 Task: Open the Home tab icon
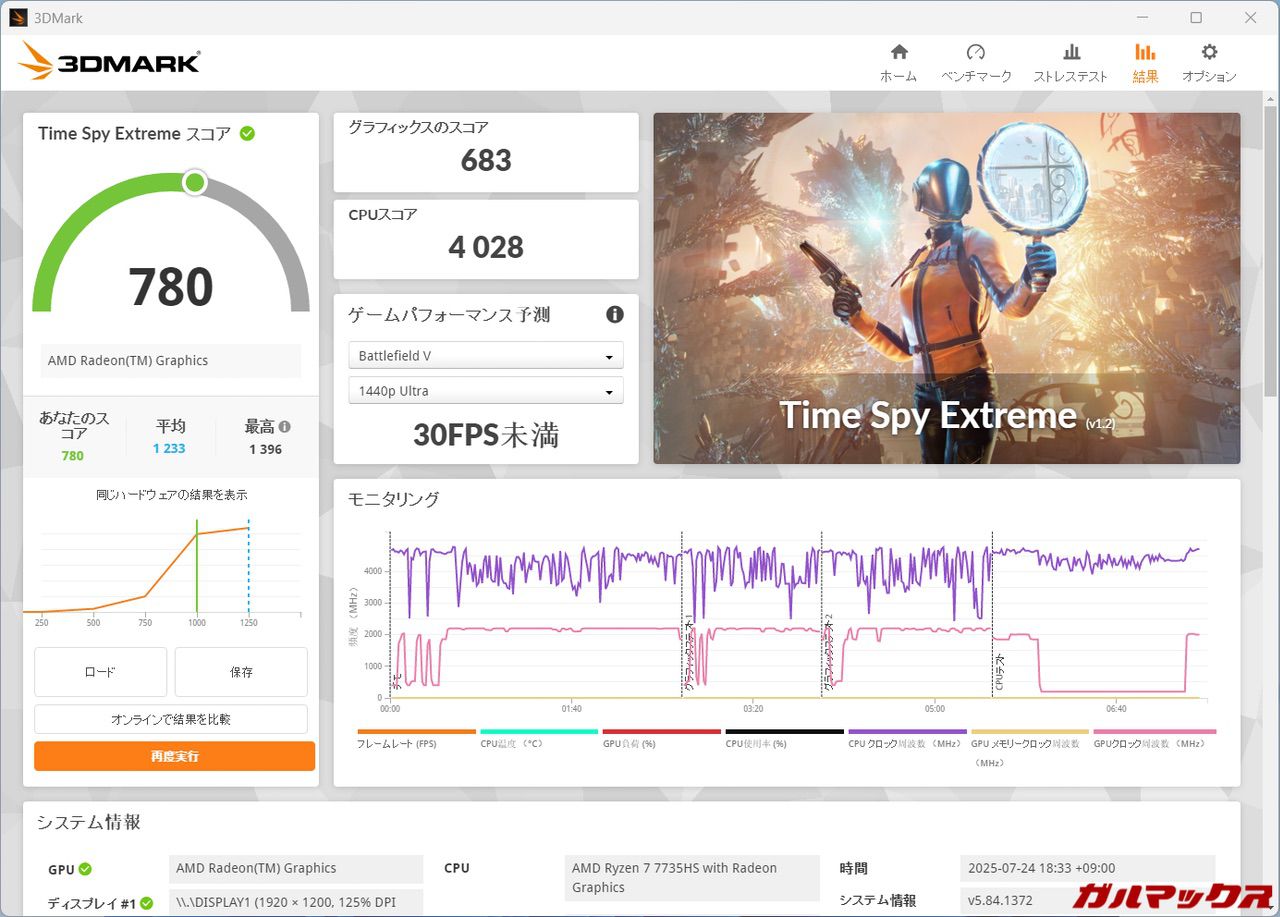pyautogui.click(x=898, y=53)
